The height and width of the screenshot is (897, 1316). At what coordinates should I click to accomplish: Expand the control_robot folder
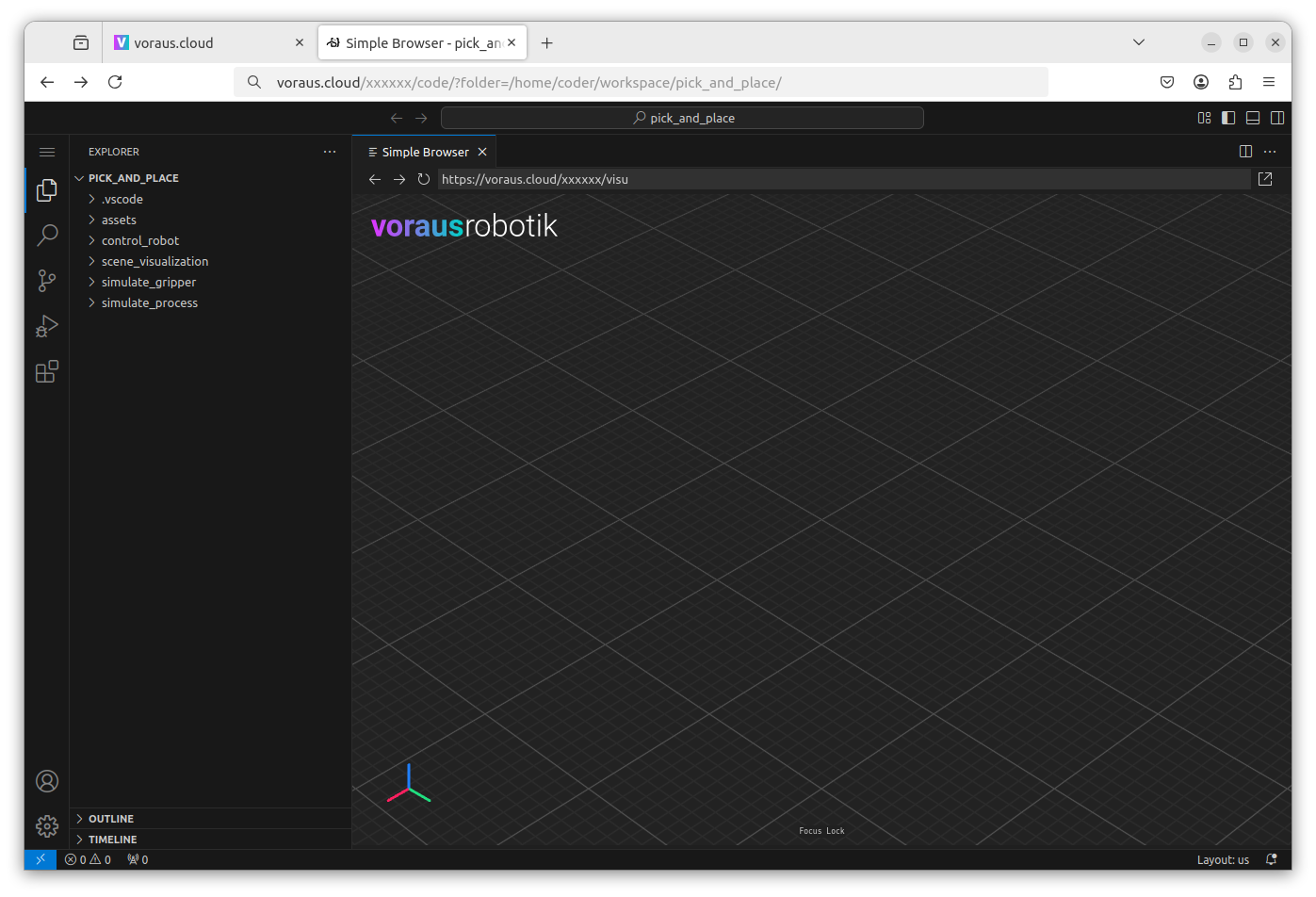210,240
